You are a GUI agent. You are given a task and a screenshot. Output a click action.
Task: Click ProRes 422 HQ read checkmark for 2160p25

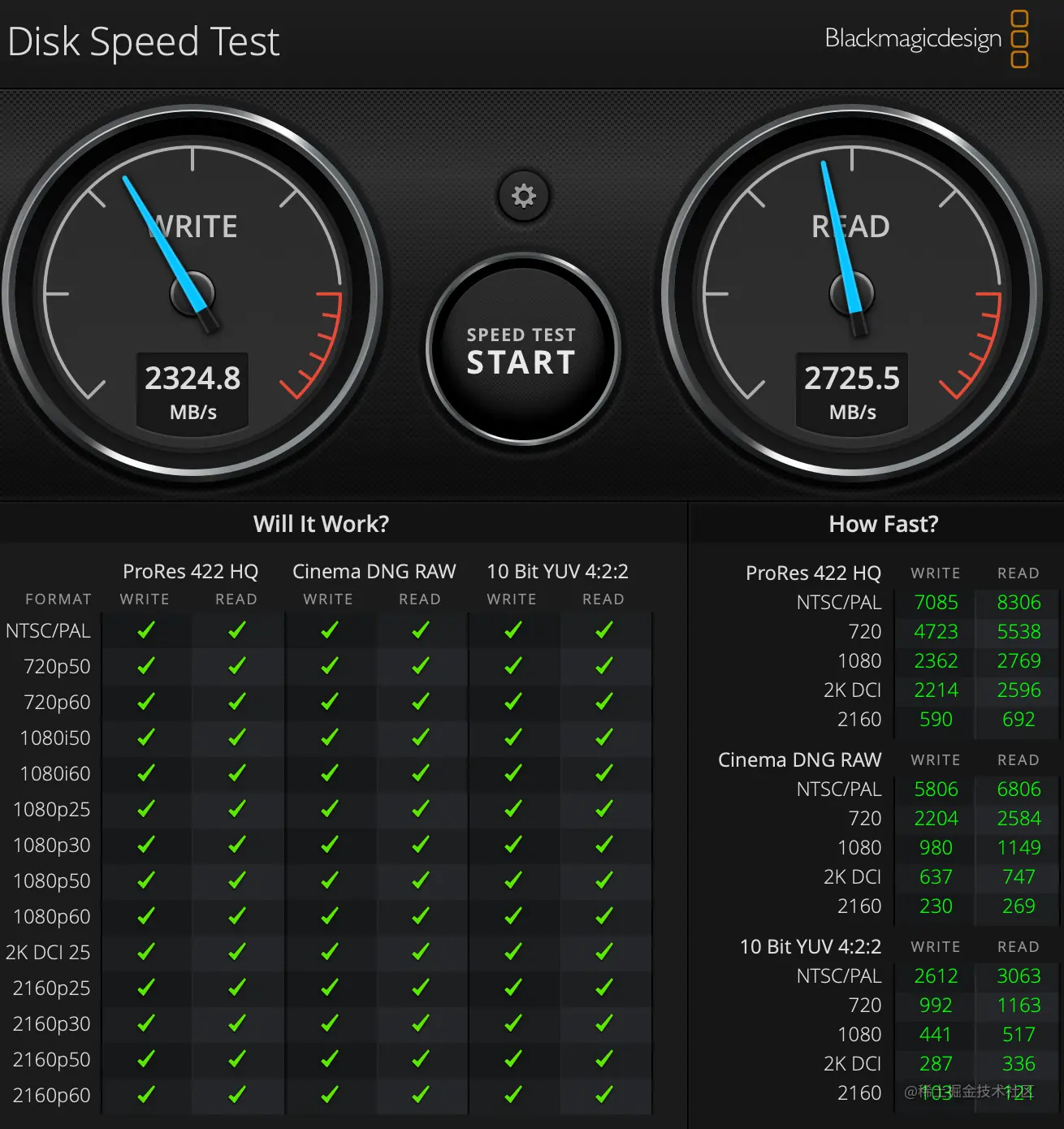click(x=237, y=988)
